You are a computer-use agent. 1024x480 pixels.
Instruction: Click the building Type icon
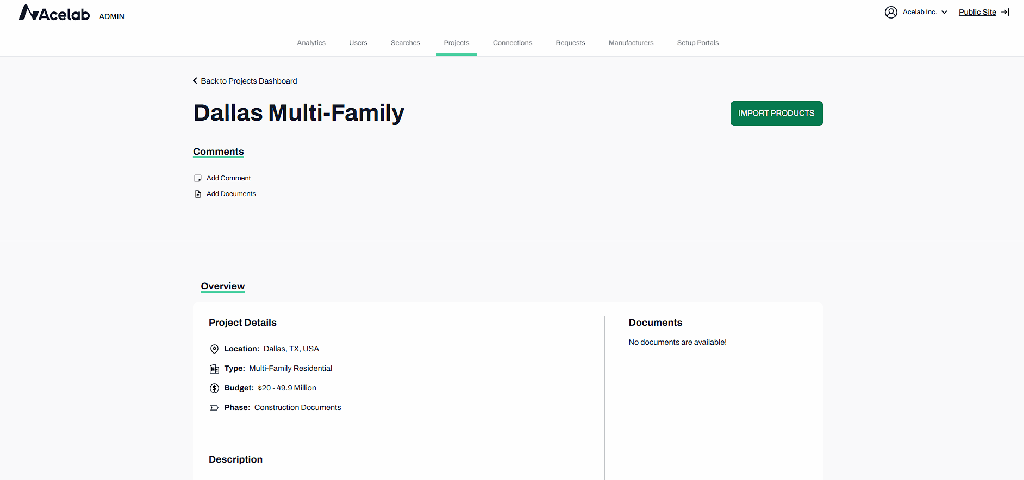(214, 368)
